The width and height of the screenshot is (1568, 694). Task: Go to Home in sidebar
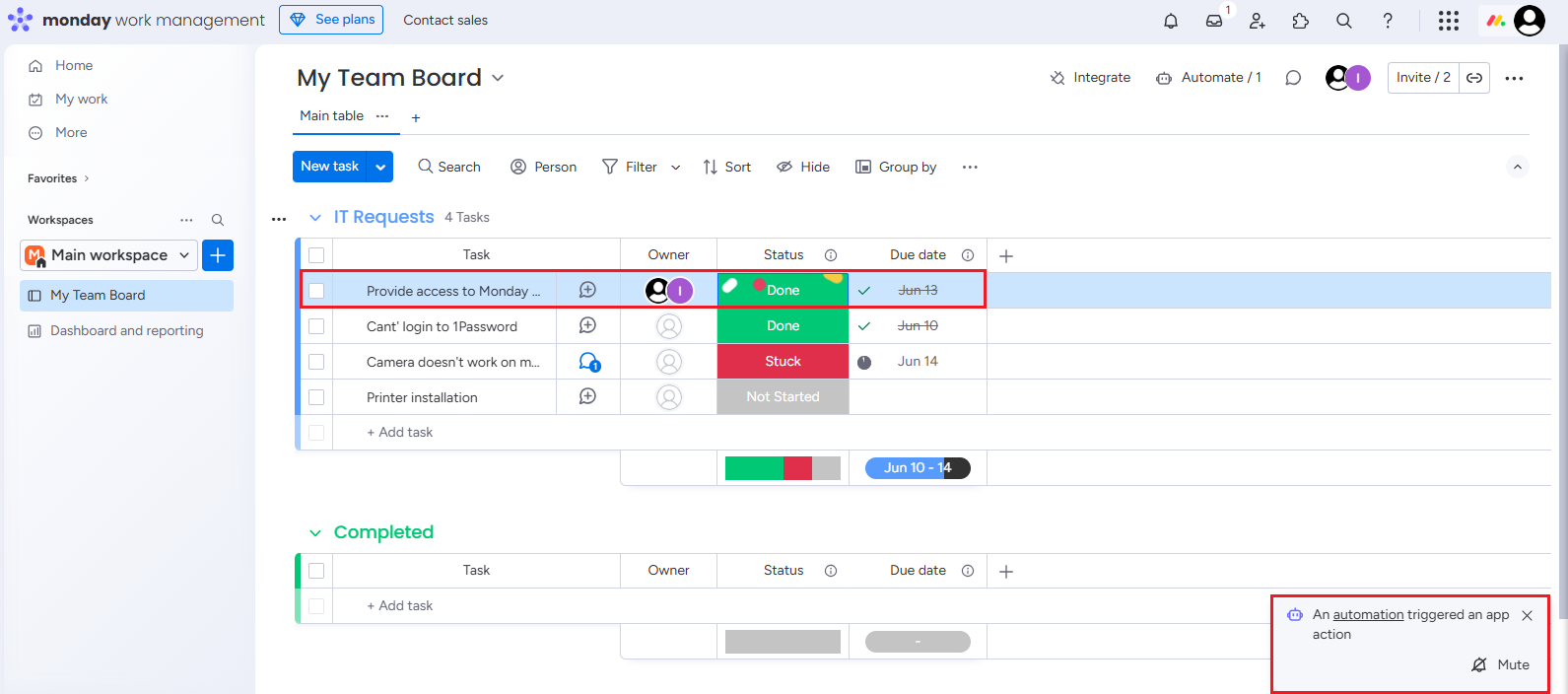(61, 66)
